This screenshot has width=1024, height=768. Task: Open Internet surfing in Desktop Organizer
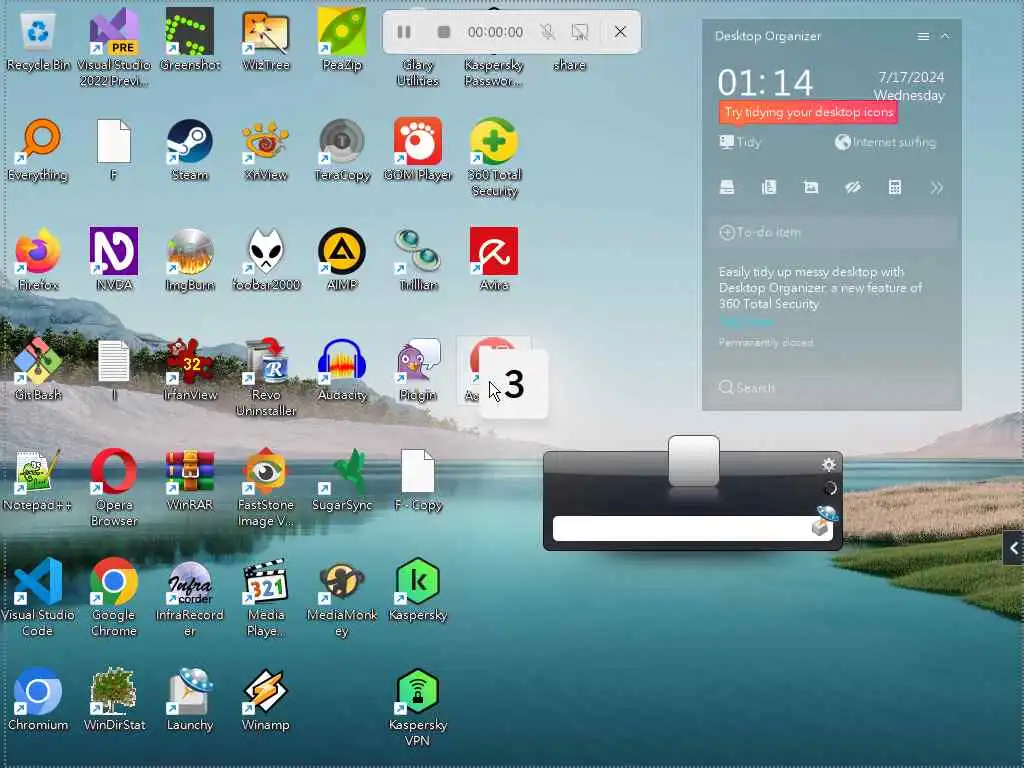tap(886, 142)
